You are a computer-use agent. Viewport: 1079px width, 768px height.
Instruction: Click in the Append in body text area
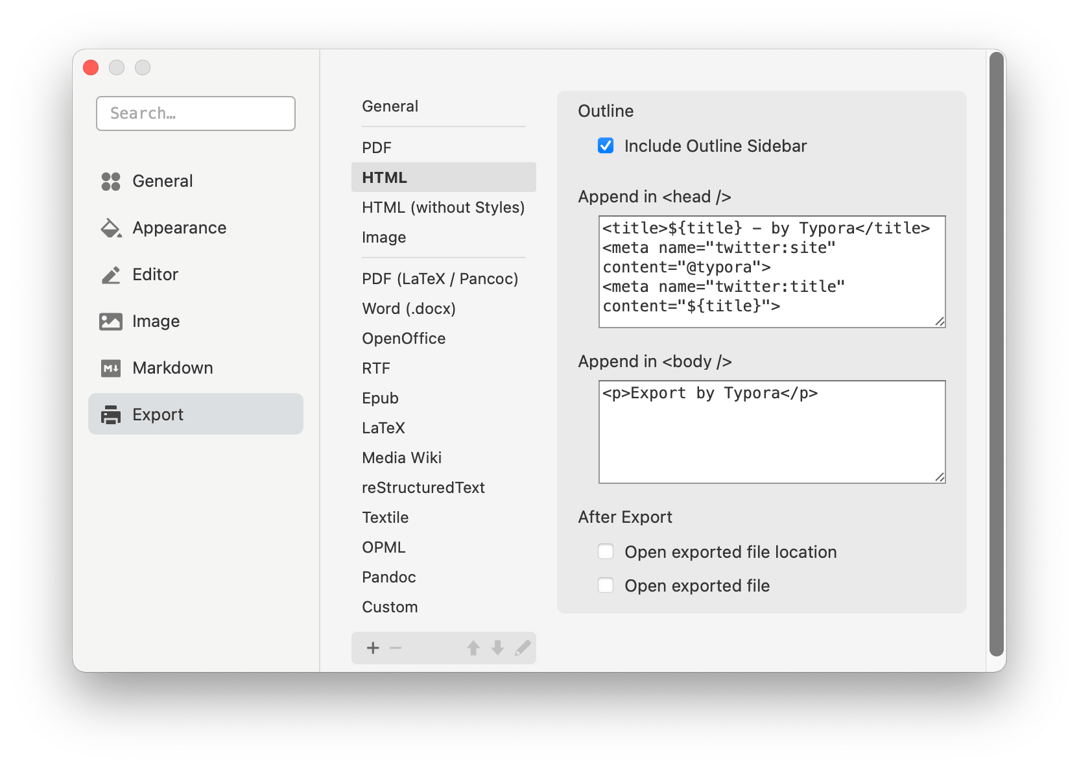click(x=772, y=431)
